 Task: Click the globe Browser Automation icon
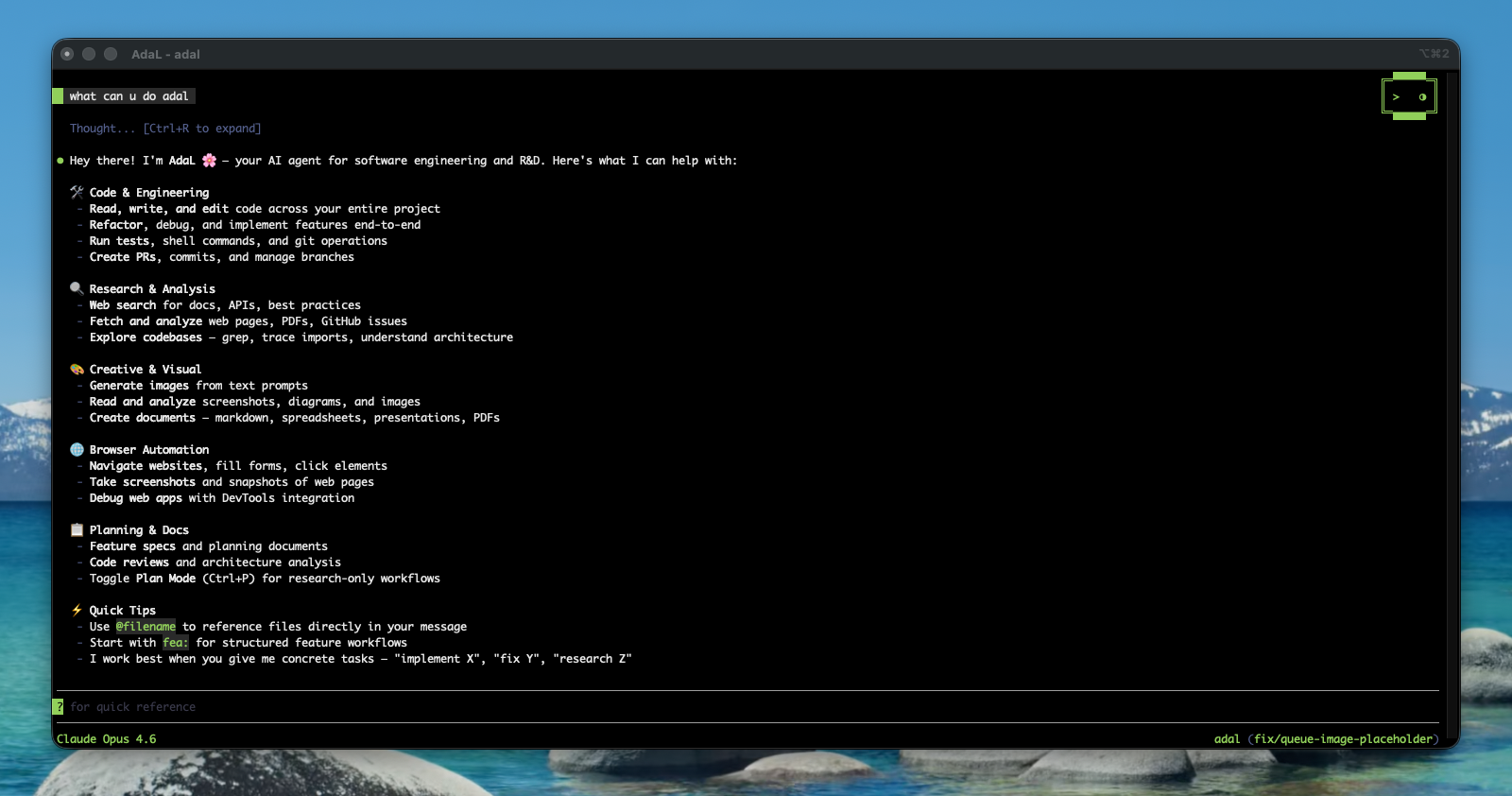coord(77,449)
